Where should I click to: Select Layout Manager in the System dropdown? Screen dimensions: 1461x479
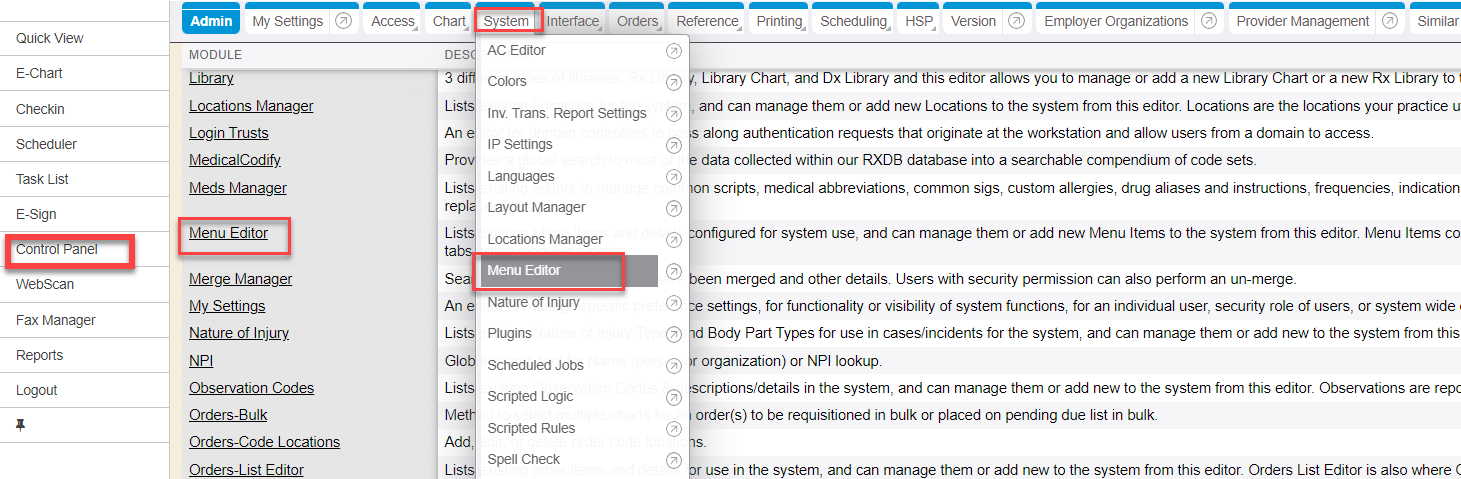pyautogui.click(x=536, y=208)
